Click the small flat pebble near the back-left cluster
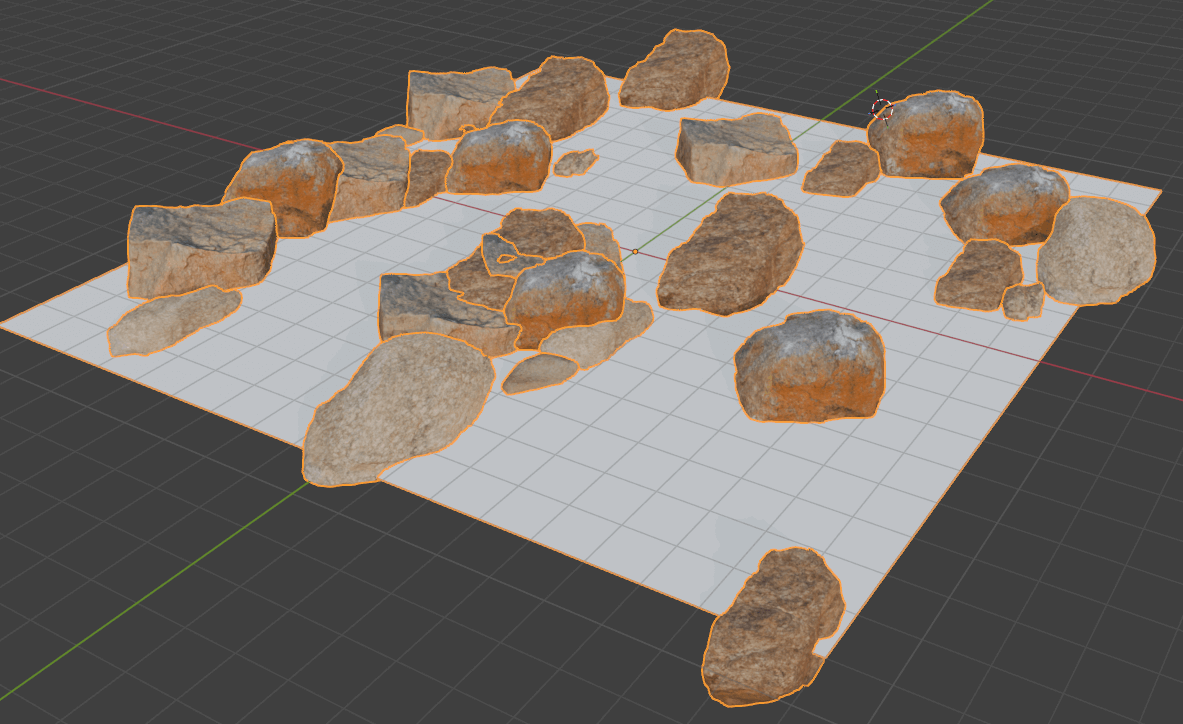The width and height of the screenshot is (1183, 724). tap(575, 162)
